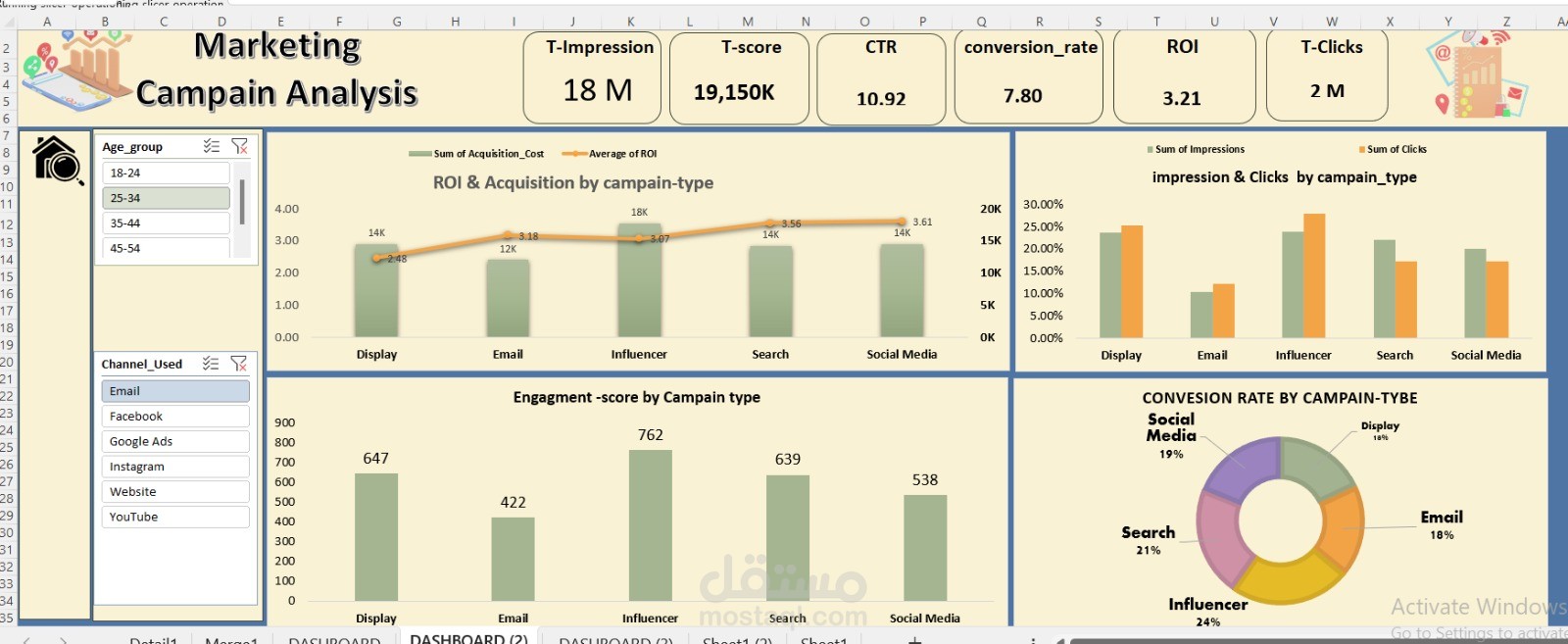
Task: Click the Age_group slicer scrollbar
Action: click(x=242, y=202)
